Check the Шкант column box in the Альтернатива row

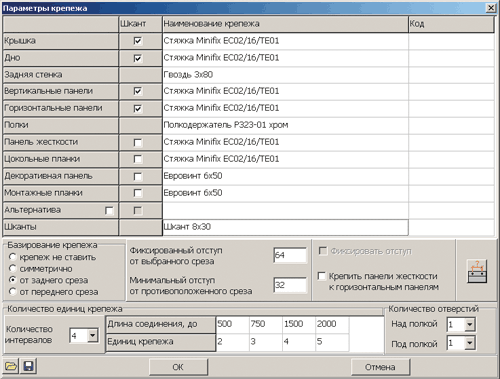(x=137, y=211)
